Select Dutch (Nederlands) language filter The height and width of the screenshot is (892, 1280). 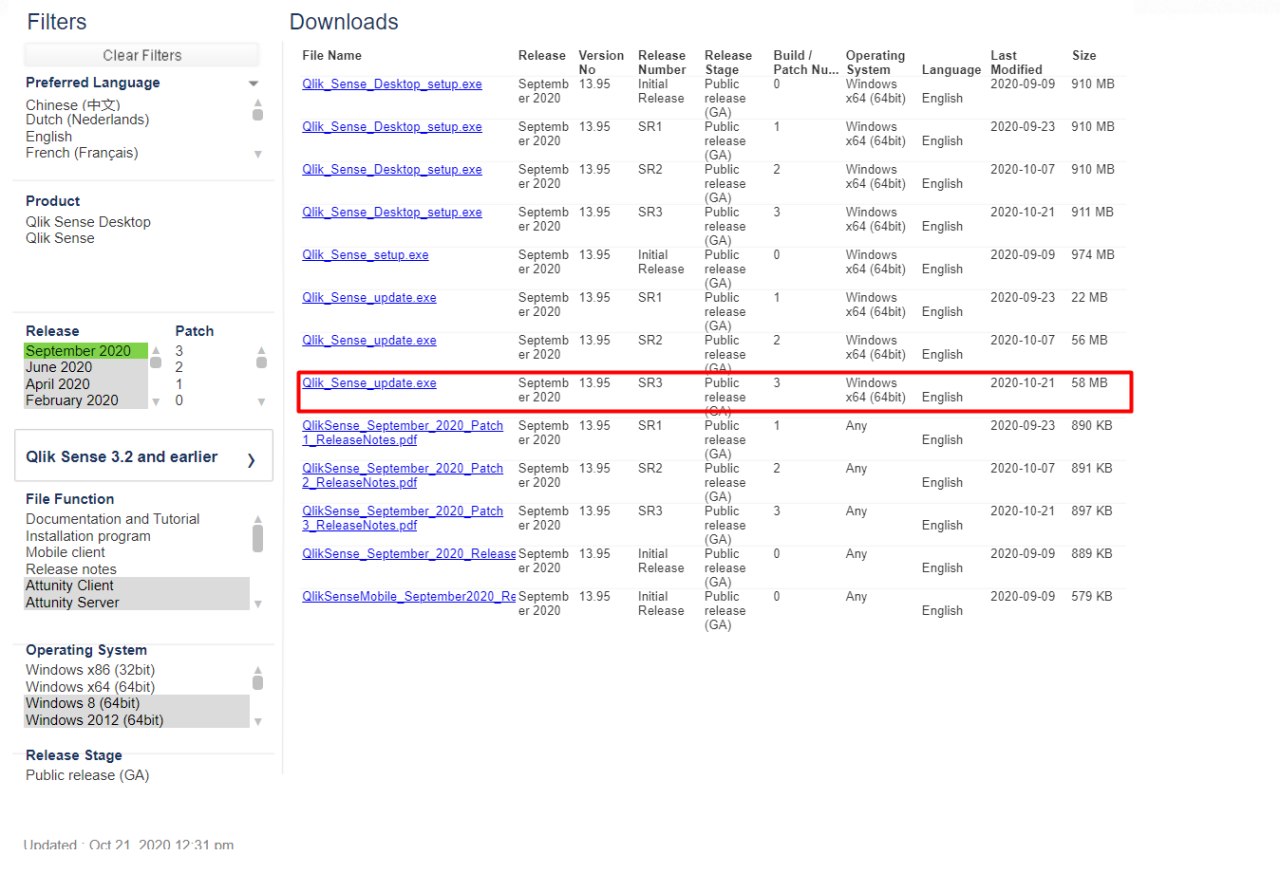(87, 120)
